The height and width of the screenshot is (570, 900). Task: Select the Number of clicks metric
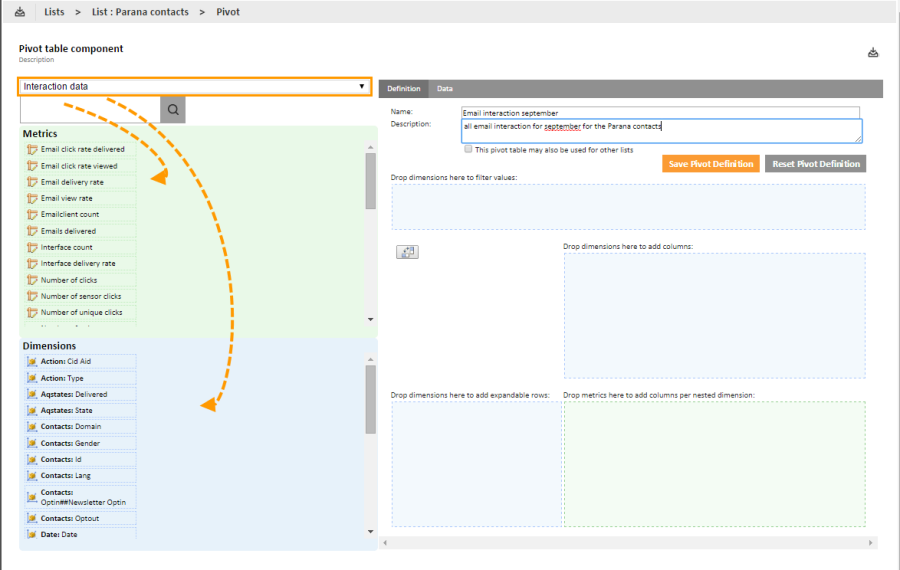[69, 280]
